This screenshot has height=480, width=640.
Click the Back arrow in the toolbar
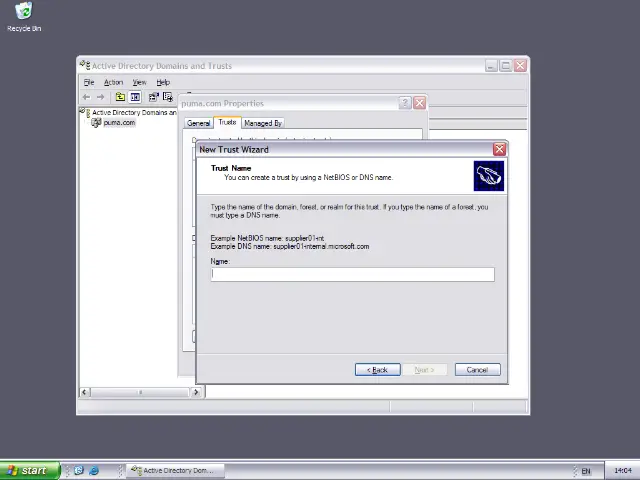tap(86, 97)
